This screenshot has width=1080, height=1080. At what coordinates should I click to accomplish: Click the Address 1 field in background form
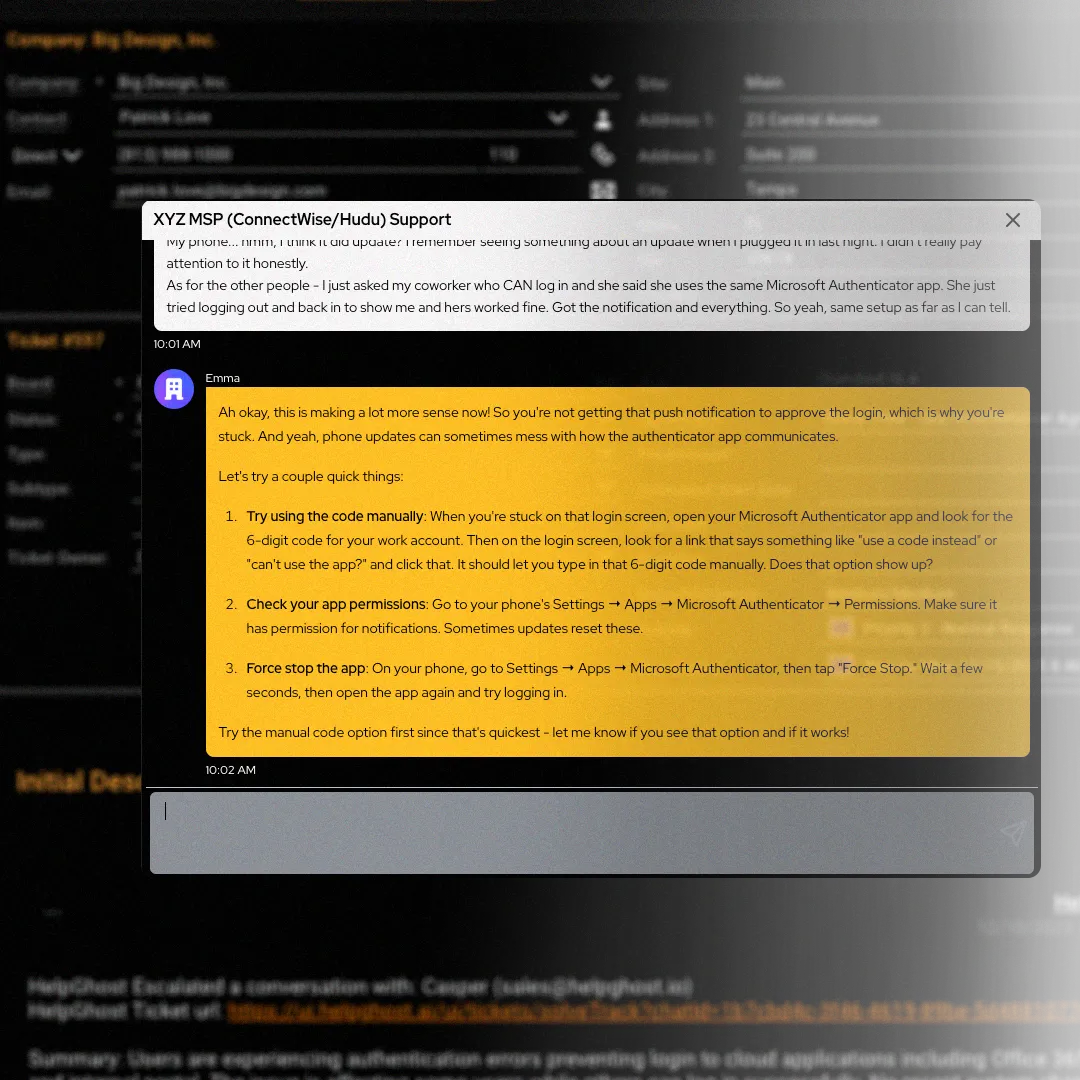point(909,120)
